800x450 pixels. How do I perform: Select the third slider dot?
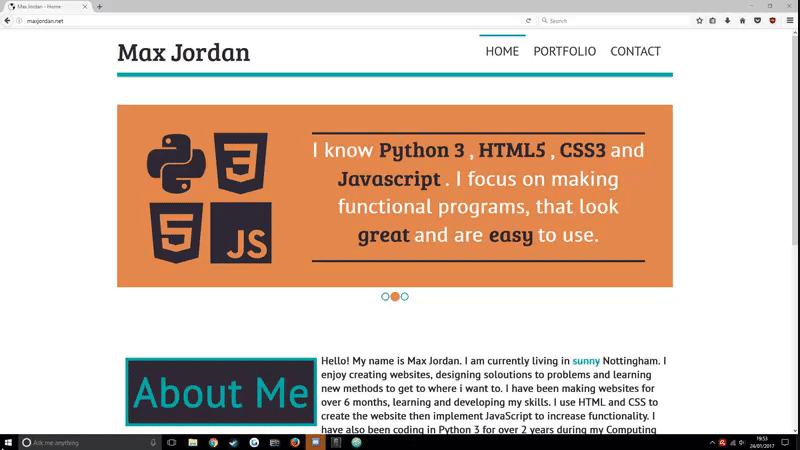click(405, 296)
